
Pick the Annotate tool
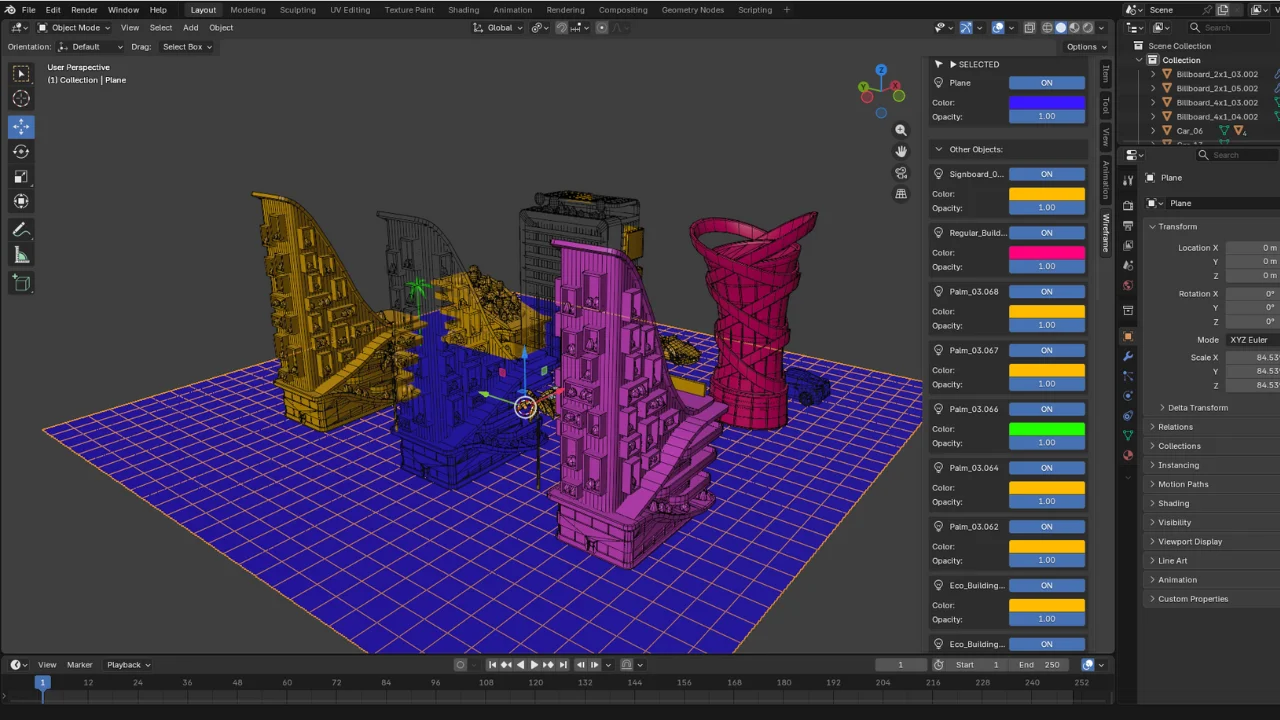[21, 229]
